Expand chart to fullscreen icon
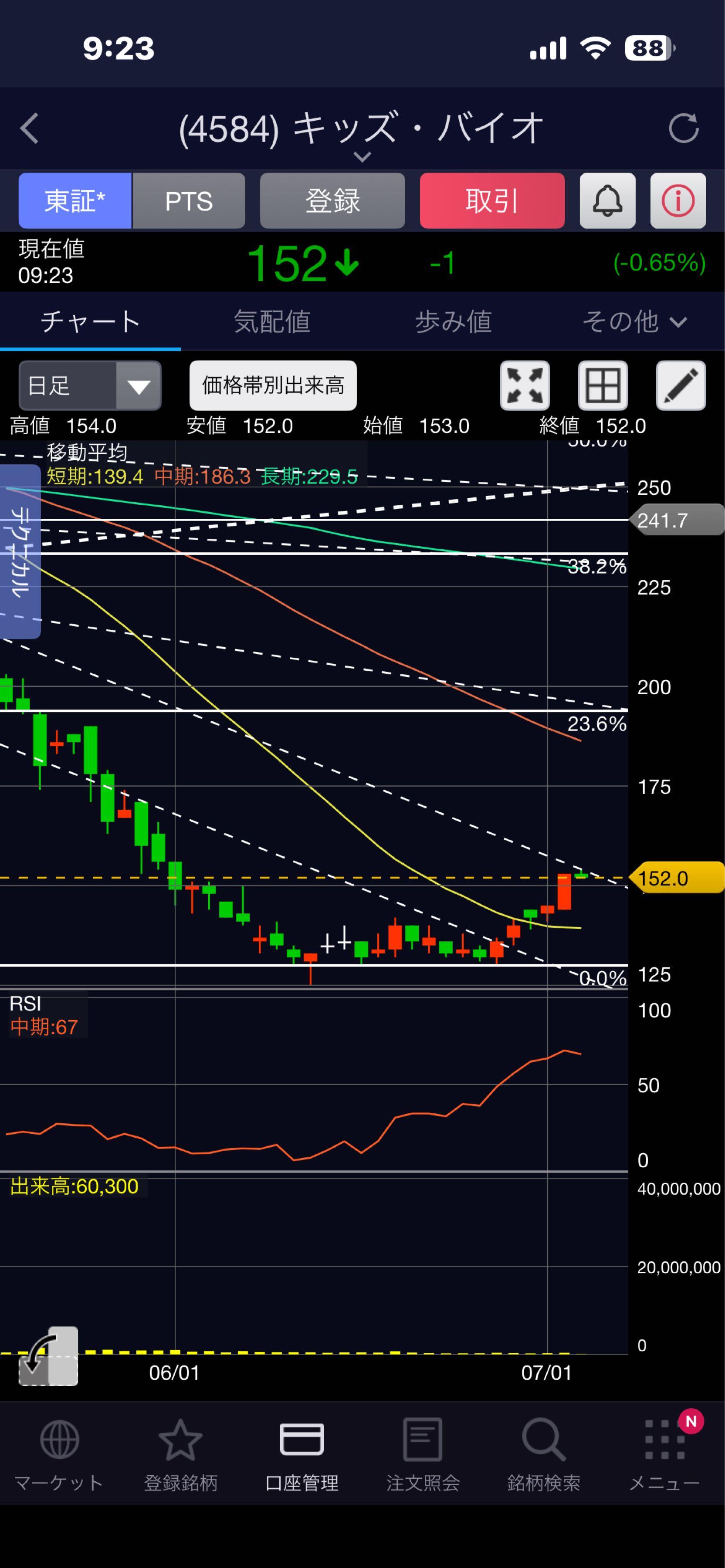The width and height of the screenshot is (725, 1568). 525,386
